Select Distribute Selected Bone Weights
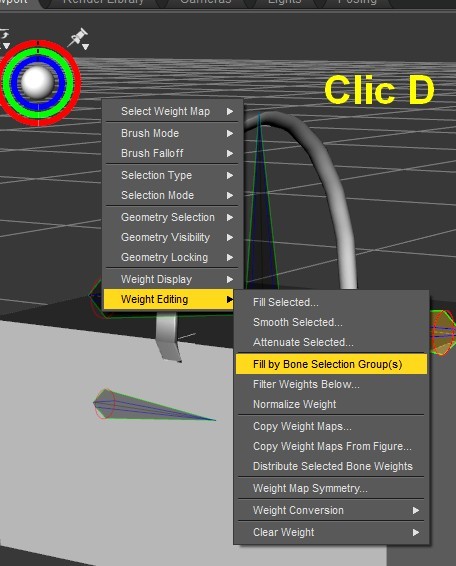Screen dimensions: 456x566 click(331, 466)
